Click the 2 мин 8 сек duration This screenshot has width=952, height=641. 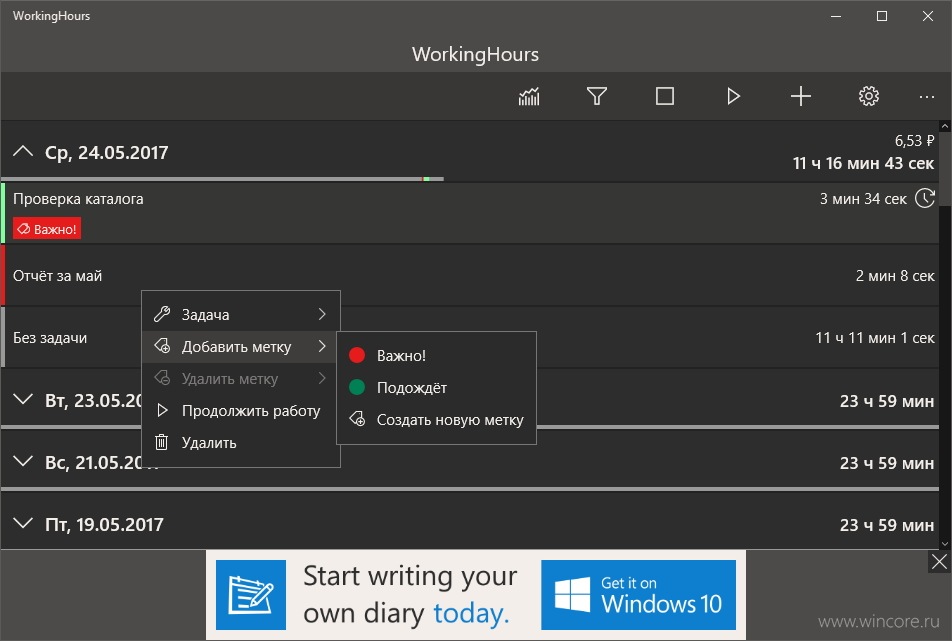[895, 276]
